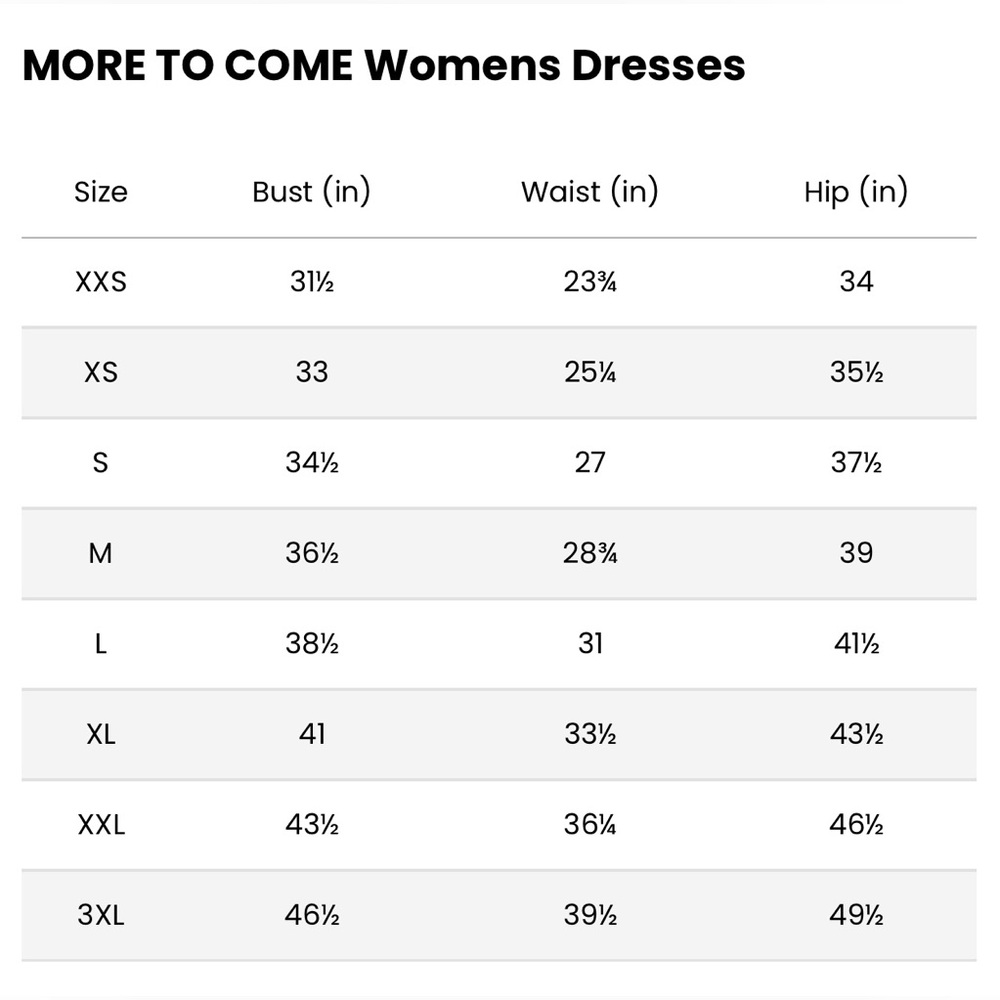Click the 3XL size label

(x=101, y=916)
